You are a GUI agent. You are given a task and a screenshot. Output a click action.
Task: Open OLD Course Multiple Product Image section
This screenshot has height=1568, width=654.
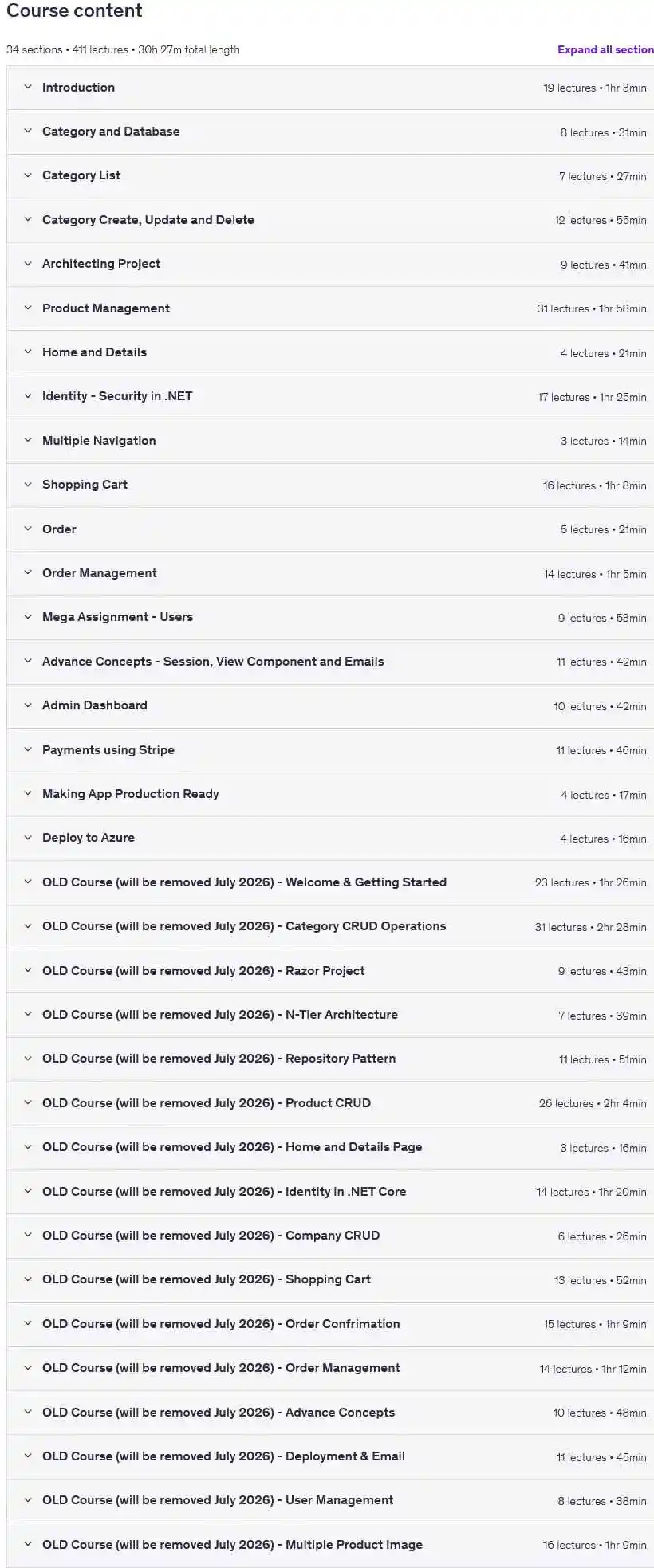click(x=330, y=1544)
